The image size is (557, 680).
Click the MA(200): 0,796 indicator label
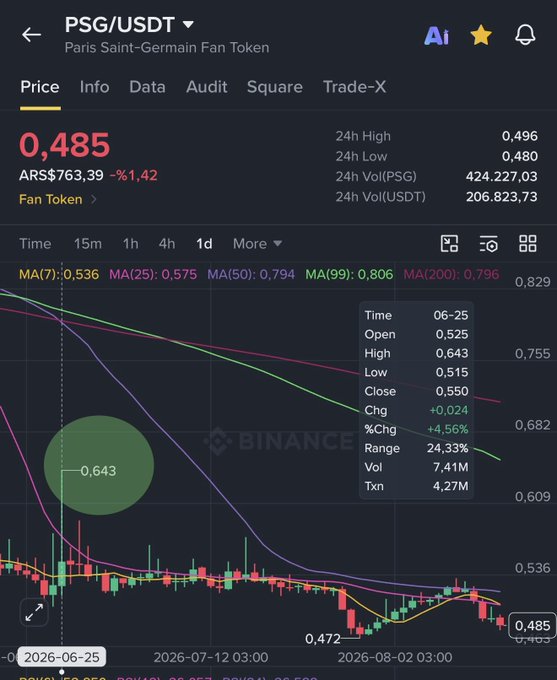[x=451, y=275]
